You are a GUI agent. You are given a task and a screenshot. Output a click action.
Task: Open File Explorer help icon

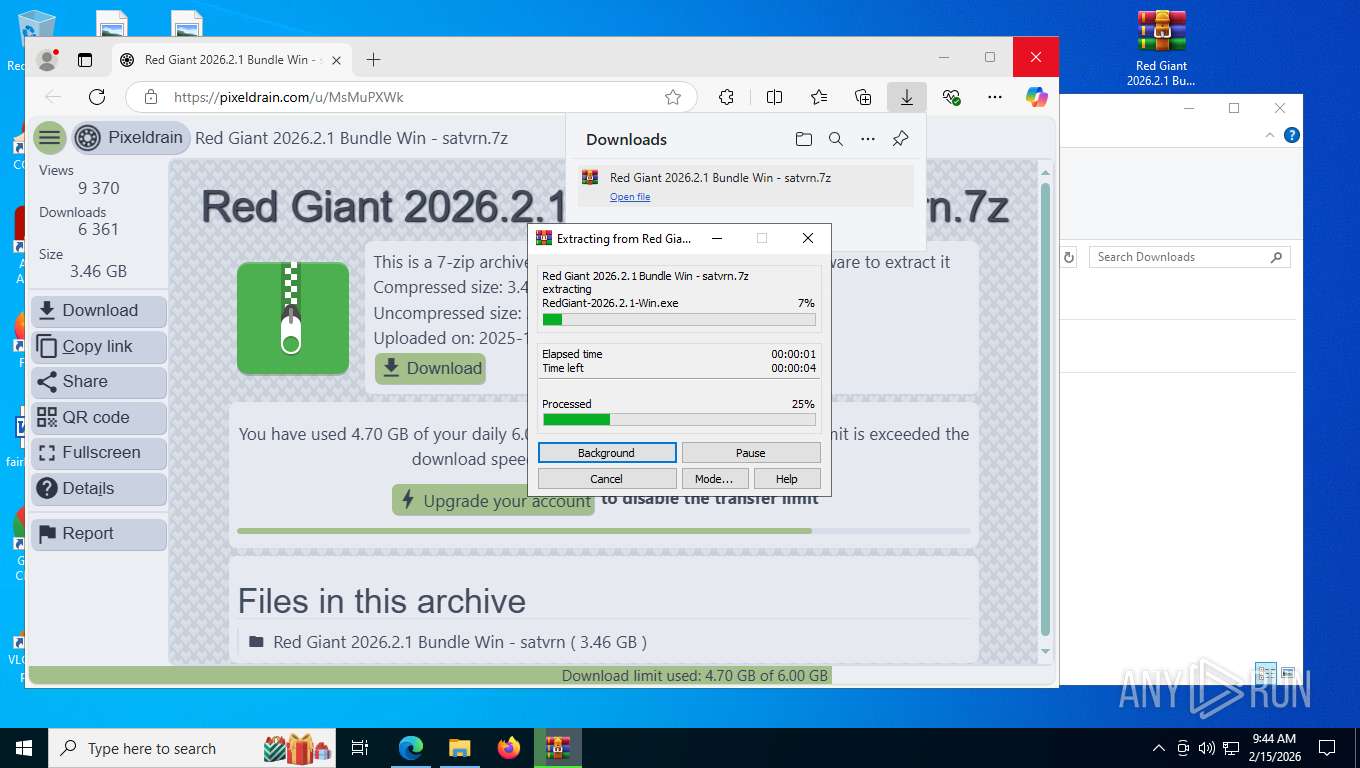tap(1292, 135)
